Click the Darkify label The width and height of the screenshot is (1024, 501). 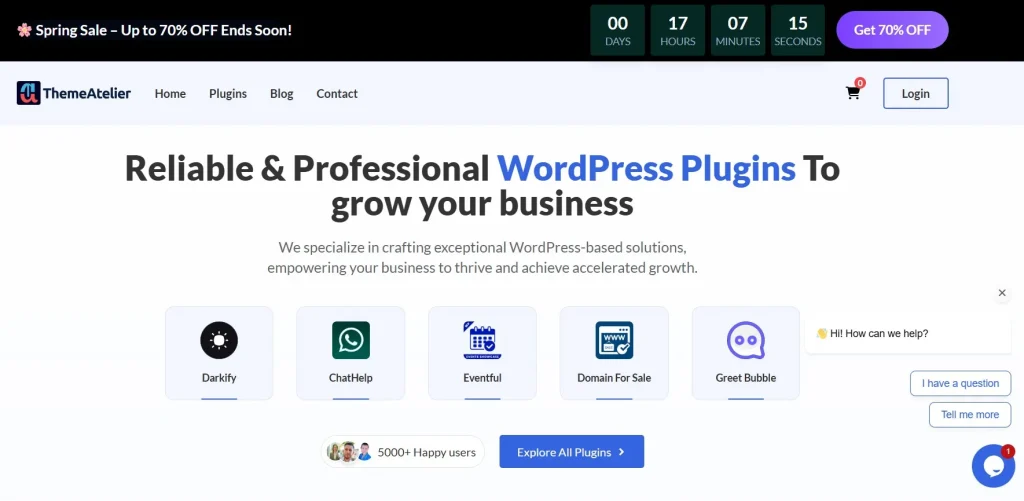tap(219, 378)
